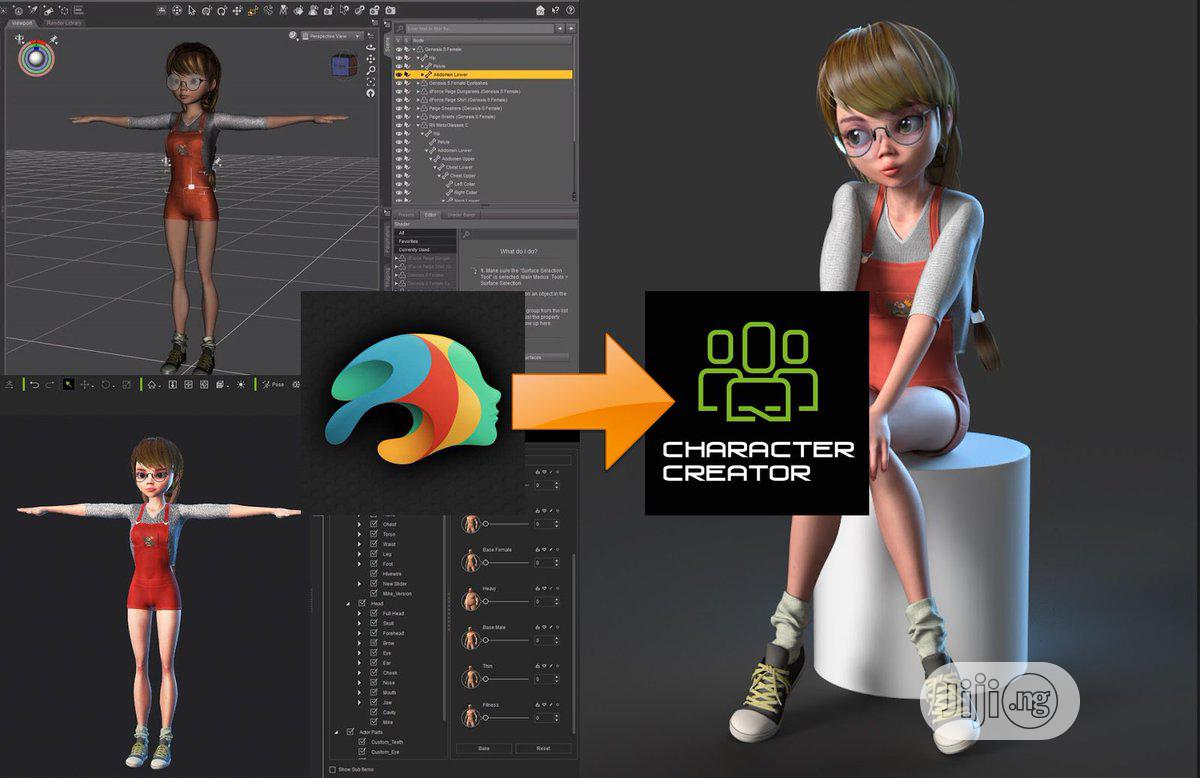Expand the Forehead tree item
1200x778 pixels.
360,633
